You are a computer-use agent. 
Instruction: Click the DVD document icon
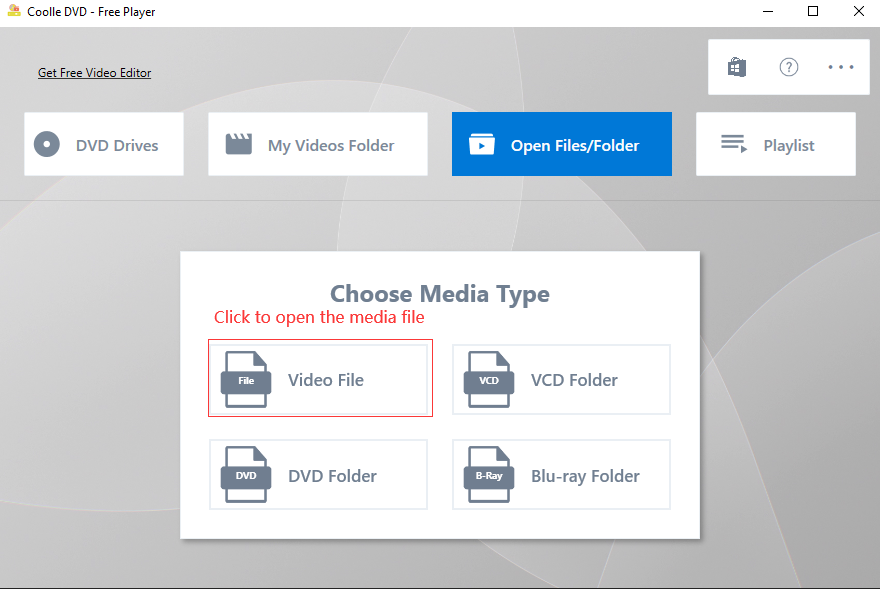tap(246, 476)
